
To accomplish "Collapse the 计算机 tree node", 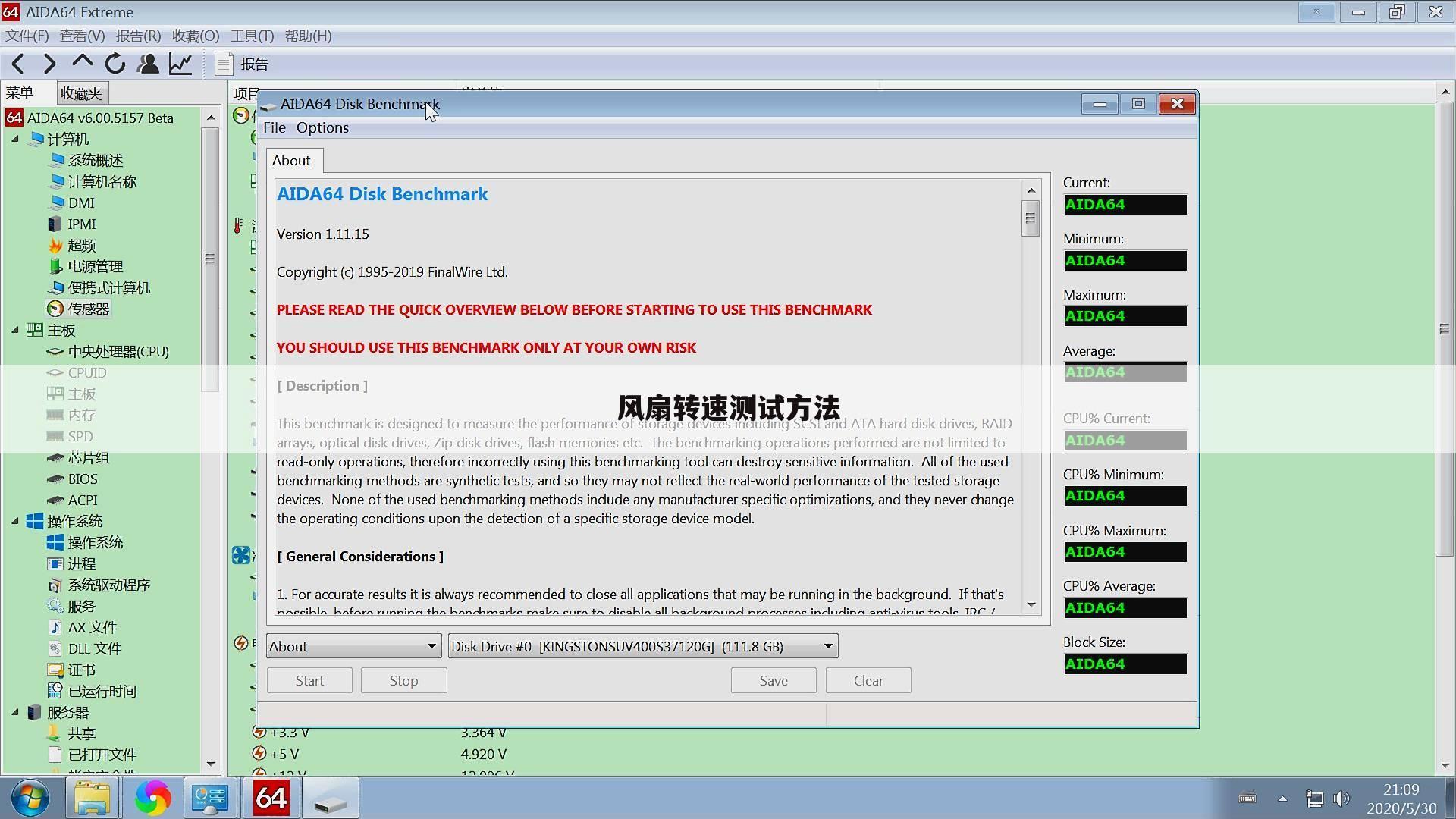I will pyautogui.click(x=15, y=139).
